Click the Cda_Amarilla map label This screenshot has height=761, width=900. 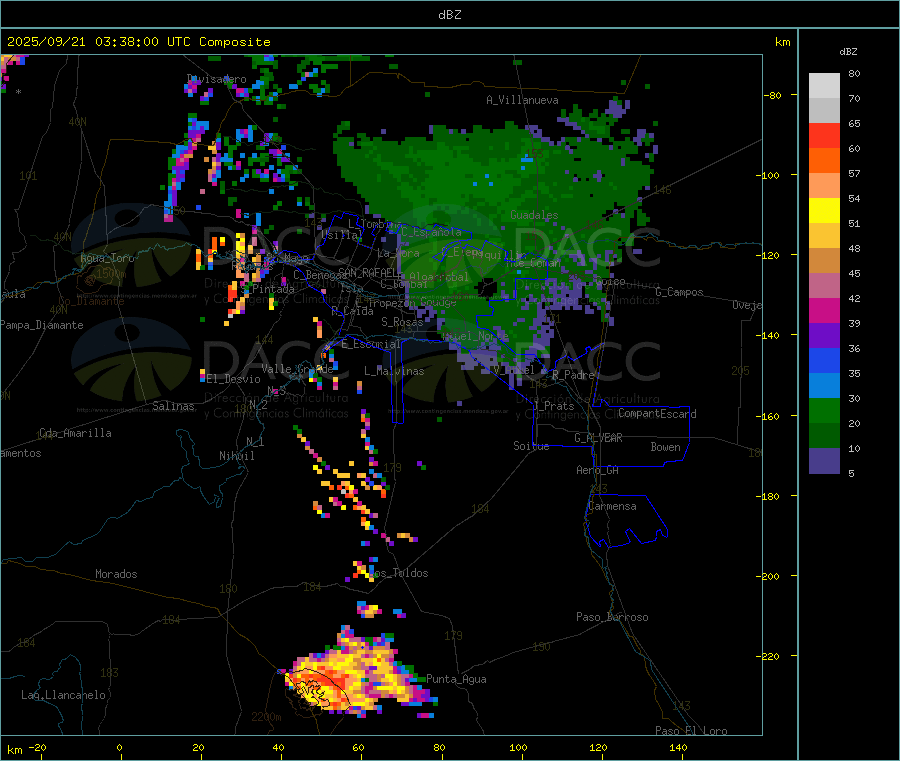(x=75, y=433)
